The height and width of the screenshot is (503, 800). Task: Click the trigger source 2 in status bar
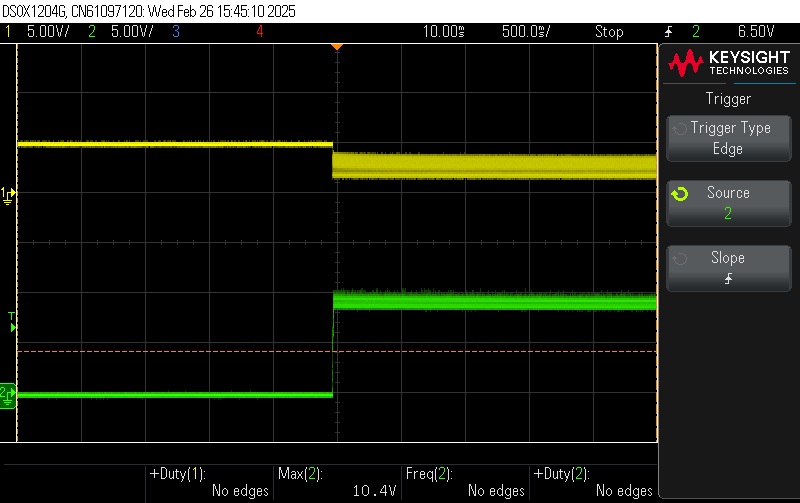pyautogui.click(x=696, y=32)
